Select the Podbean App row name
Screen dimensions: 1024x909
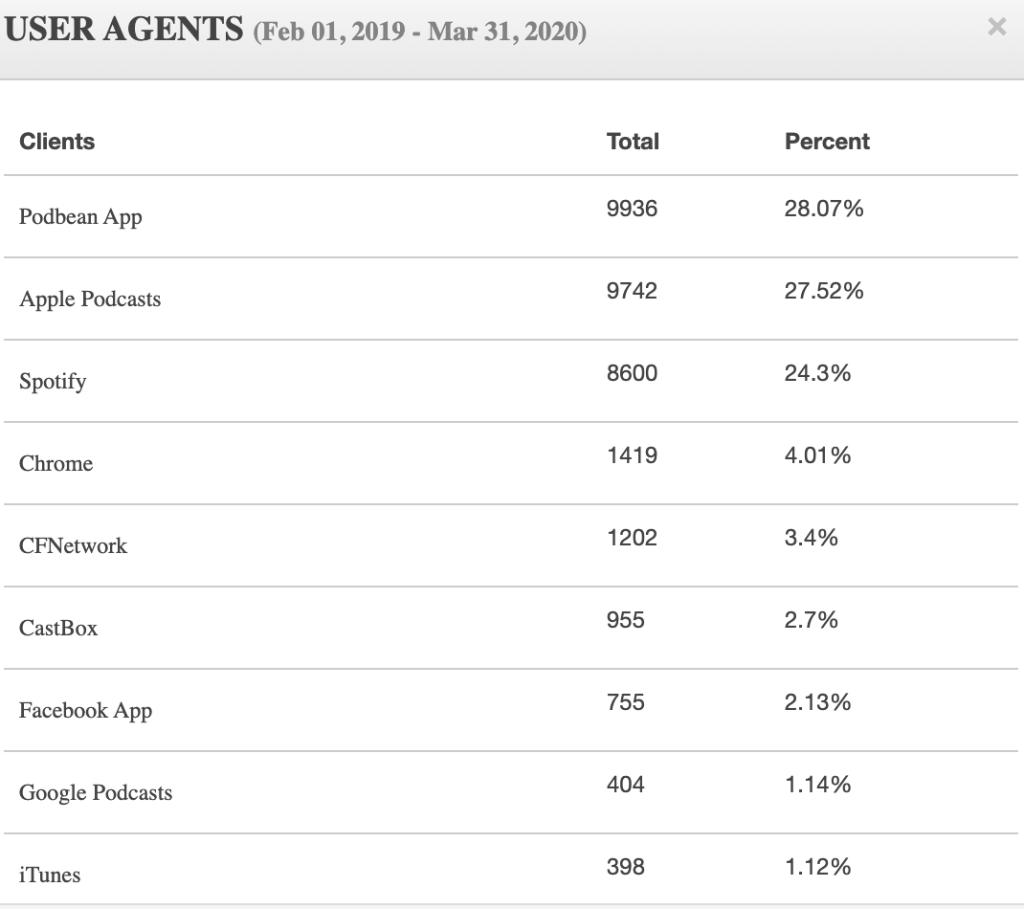tap(80, 217)
